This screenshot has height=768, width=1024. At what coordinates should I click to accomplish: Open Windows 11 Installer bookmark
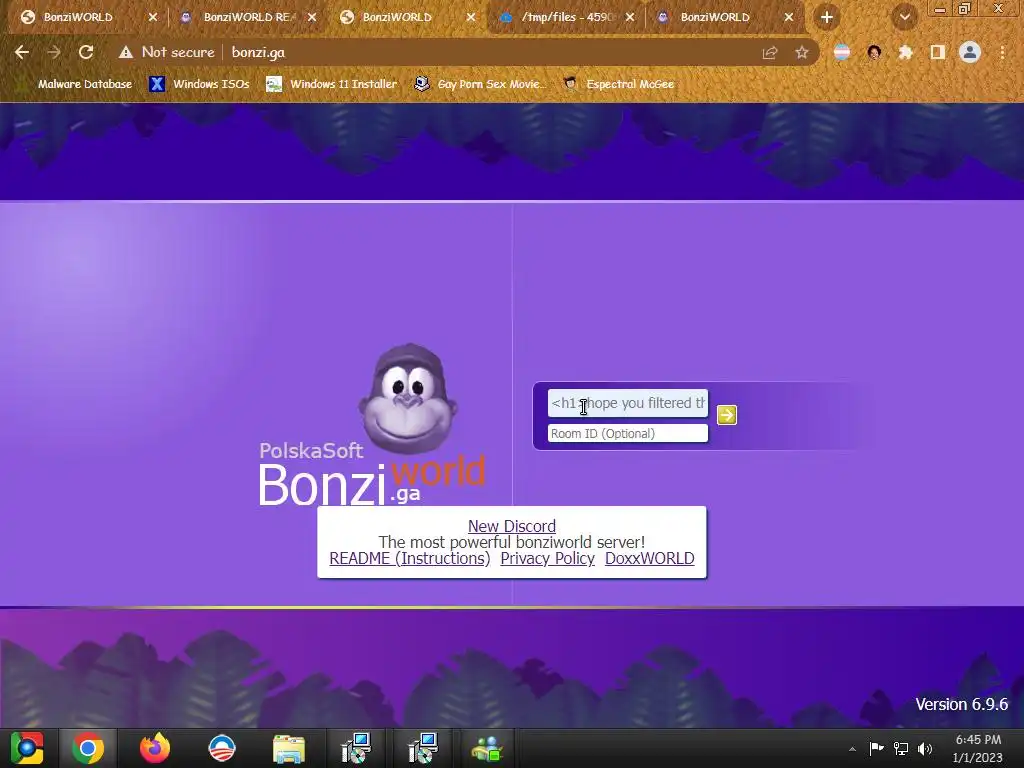(331, 84)
